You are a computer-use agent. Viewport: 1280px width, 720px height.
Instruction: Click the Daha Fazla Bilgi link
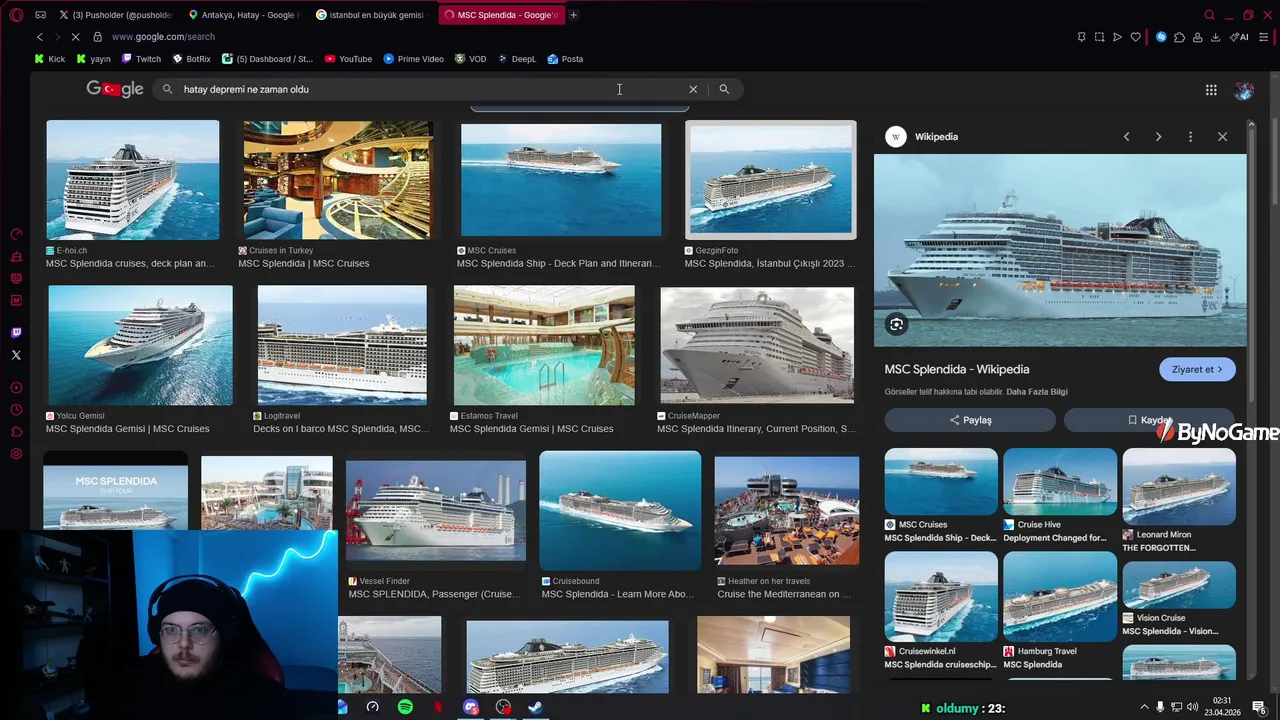1037,392
